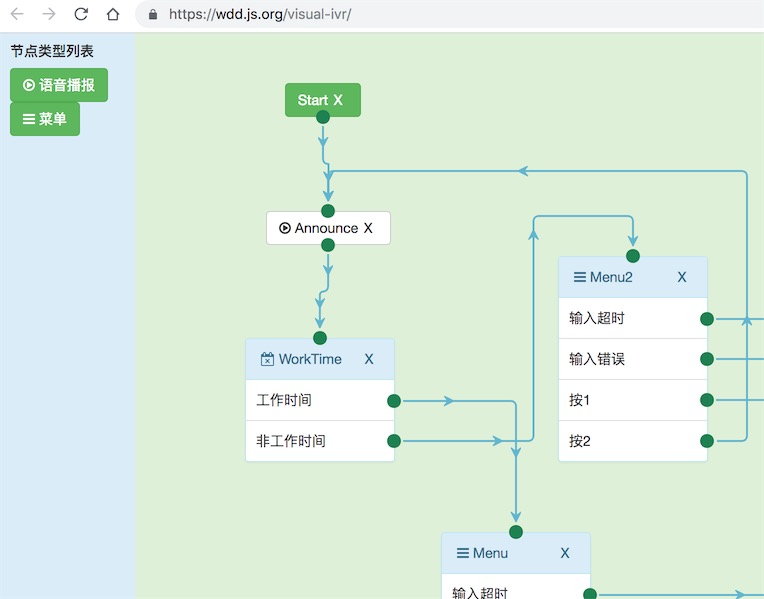The width and height of the screenshot is (764, 599).
Task: Click the Menu2 输入错误 output port
Action: (x=707, y=359)
